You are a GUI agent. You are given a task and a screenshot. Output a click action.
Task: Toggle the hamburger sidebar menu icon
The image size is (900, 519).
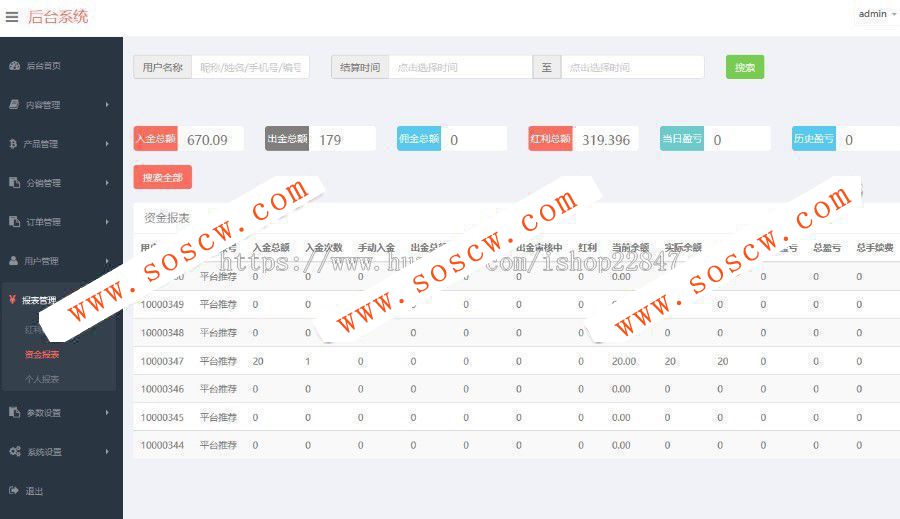tap(12, 17)
